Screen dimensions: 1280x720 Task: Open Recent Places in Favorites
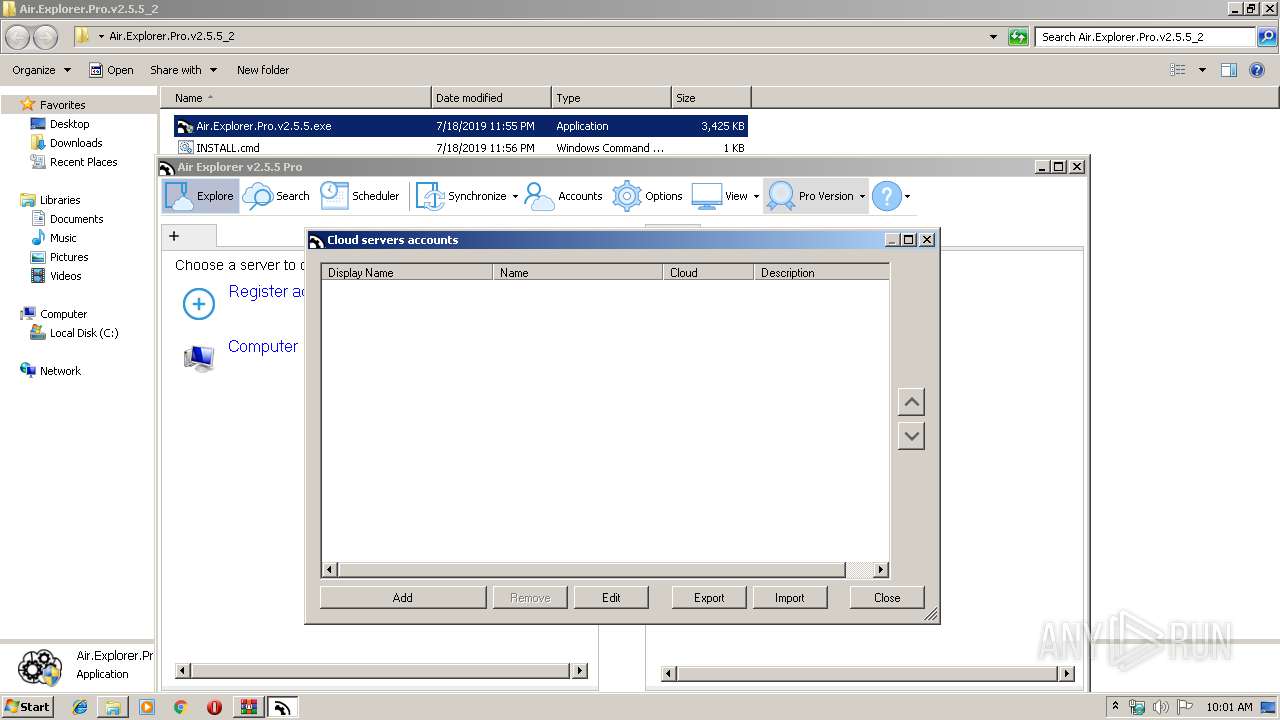pyautogui.click(x=83, y=162)
